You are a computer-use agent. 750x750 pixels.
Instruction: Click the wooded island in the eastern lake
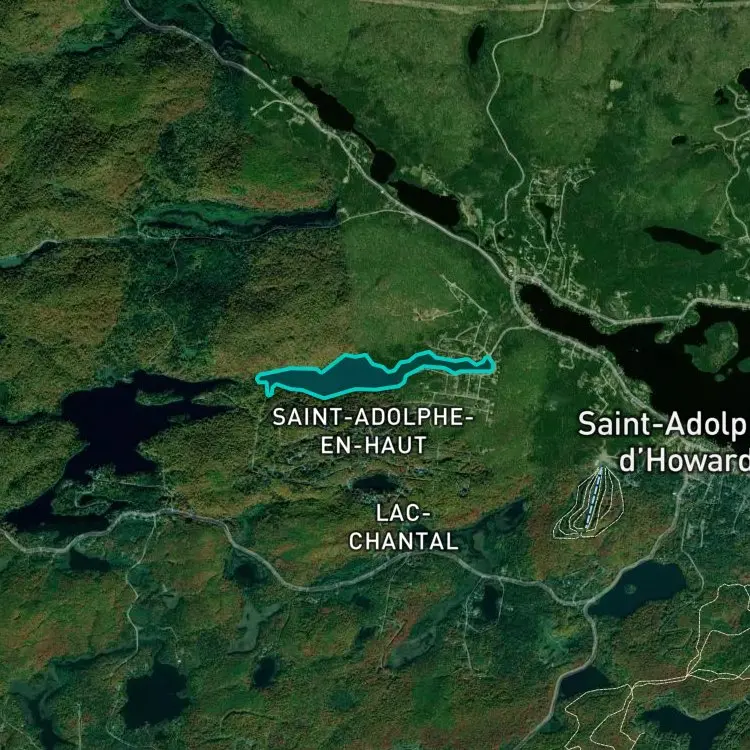(x=714, y=345)
